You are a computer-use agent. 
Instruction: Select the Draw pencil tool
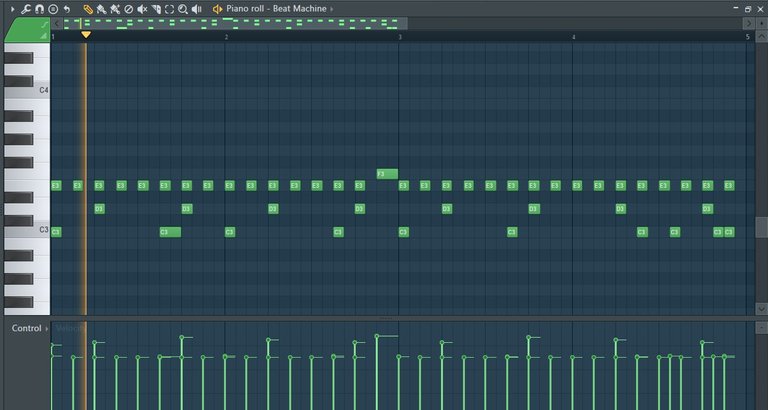point(88,9)
